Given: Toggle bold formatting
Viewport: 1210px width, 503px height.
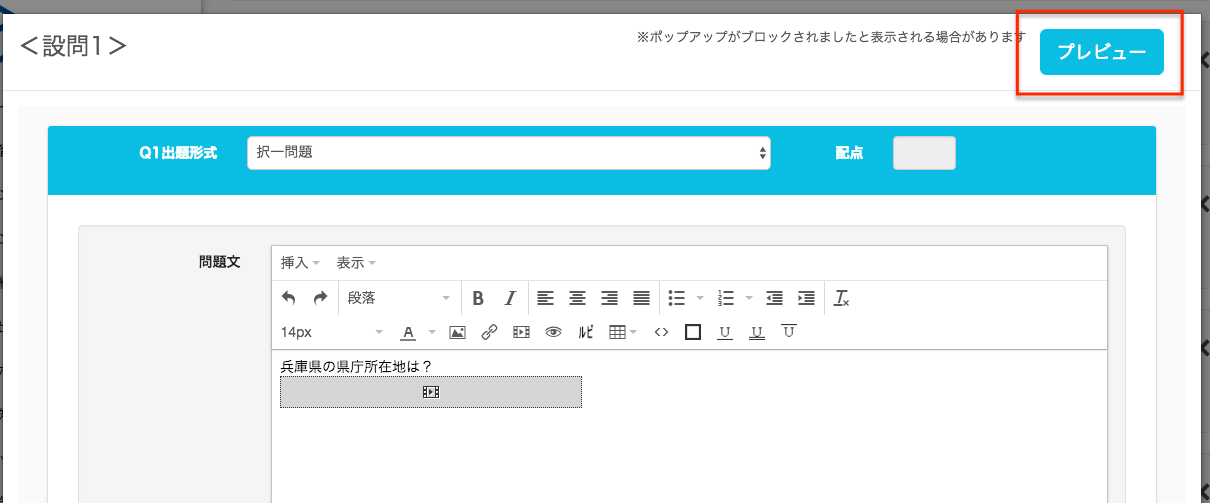Looking at the screenshot, I should (478, 298).
